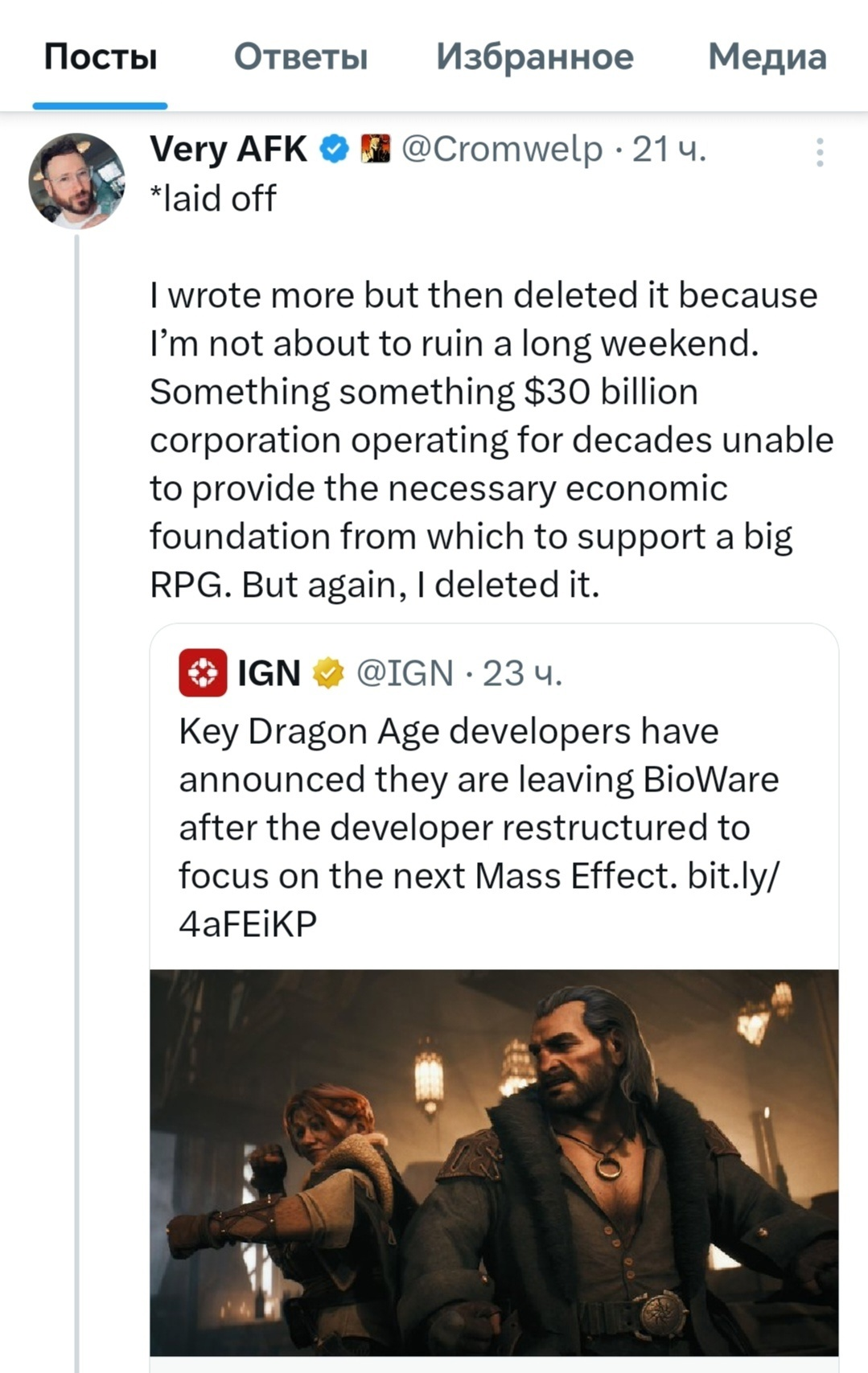Tap the gold verified badge next to IGN

pyautogui.click(x=327, y=673)
